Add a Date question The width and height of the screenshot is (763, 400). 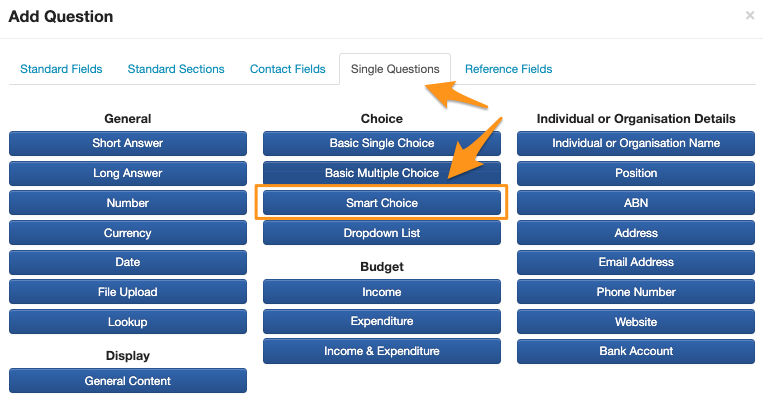pyautogui.click(x=128, y=262)
